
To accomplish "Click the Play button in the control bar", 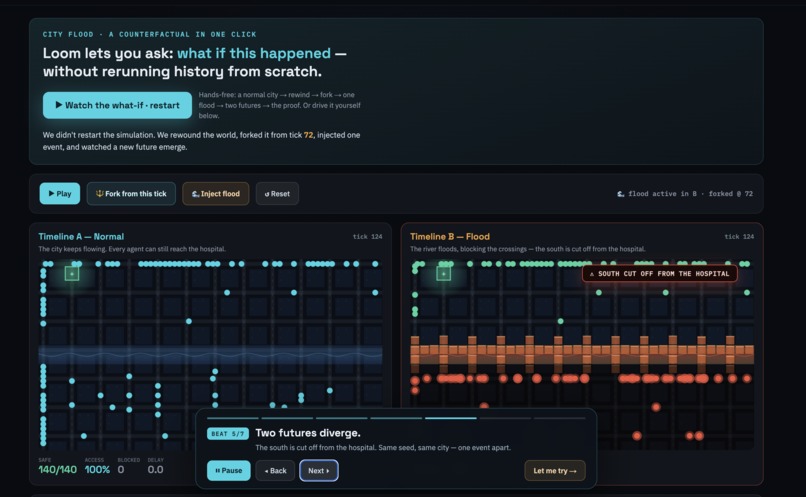I will (x=60, y=194).
